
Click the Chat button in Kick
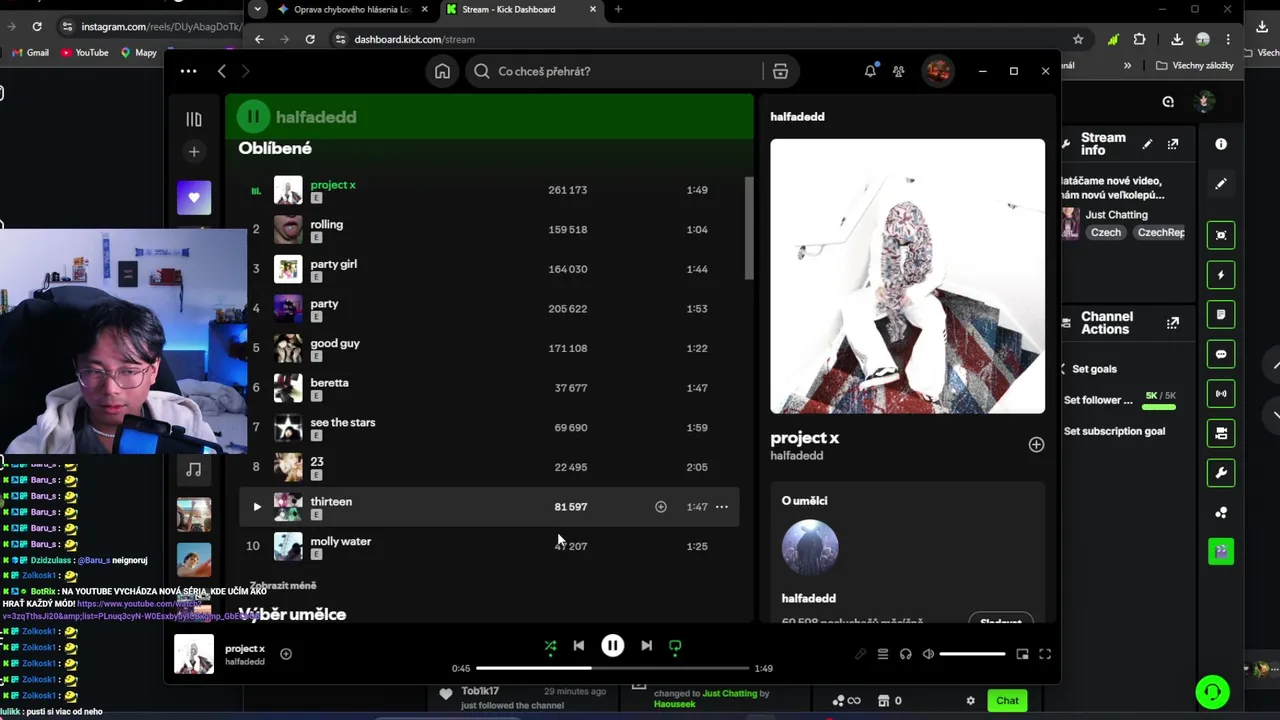point(1007,701)
